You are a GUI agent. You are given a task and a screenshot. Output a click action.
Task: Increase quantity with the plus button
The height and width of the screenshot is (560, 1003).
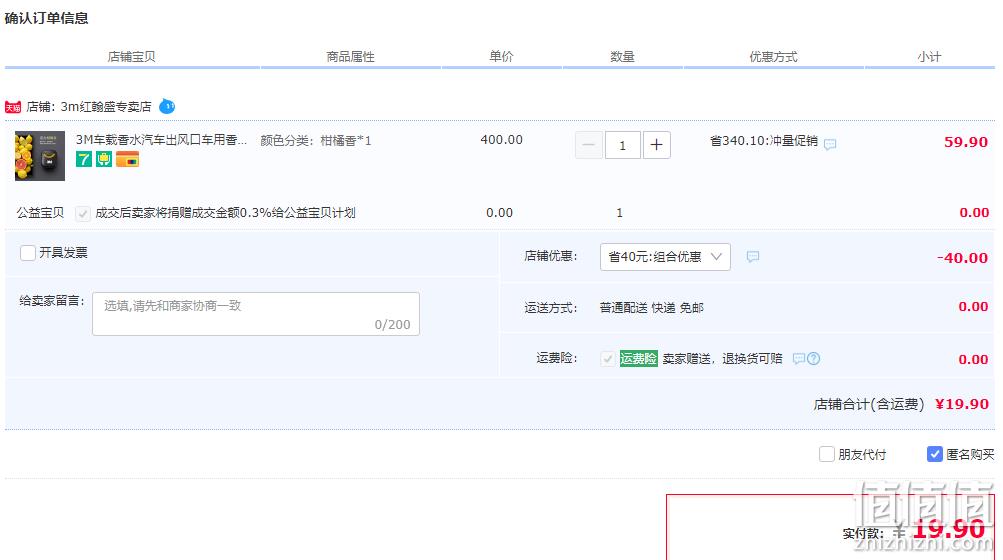656,145
